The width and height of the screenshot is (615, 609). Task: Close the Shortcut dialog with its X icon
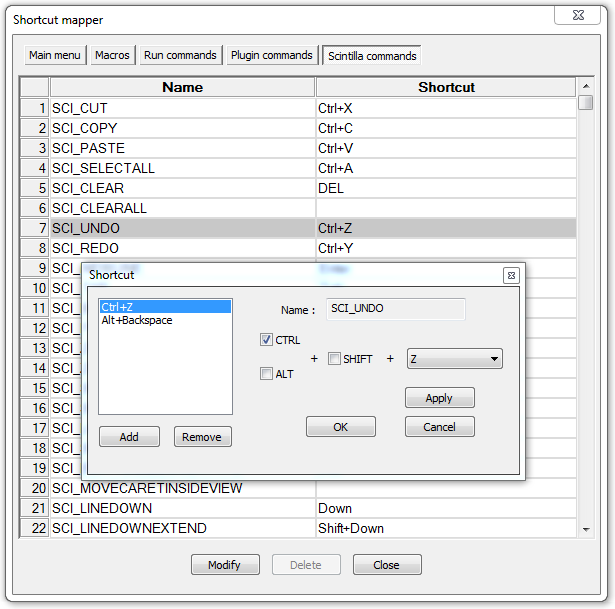(510, 275)
